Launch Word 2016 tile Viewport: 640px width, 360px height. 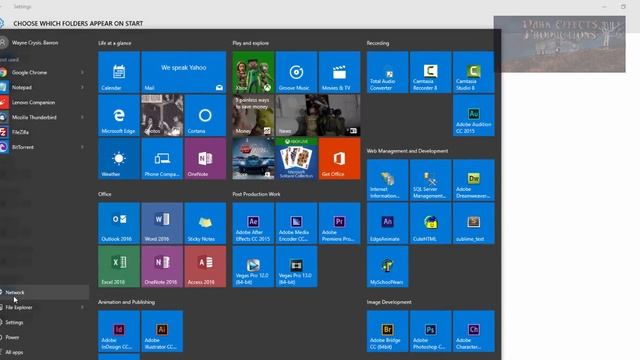click(162, 224)
